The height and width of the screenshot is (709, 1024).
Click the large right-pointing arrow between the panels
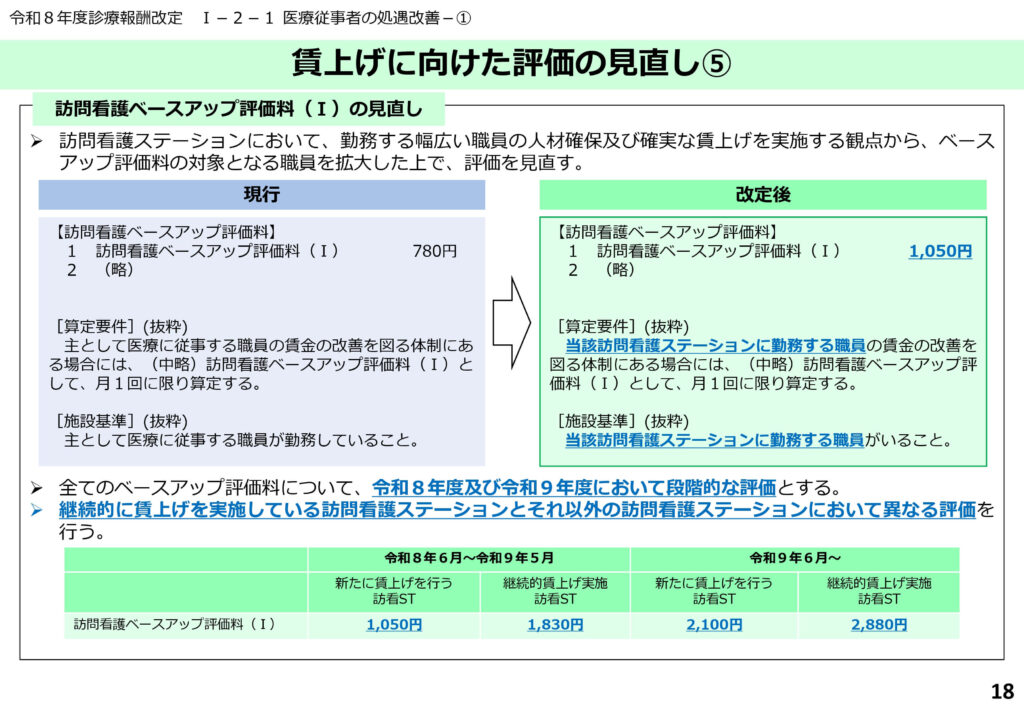[511, 322]
